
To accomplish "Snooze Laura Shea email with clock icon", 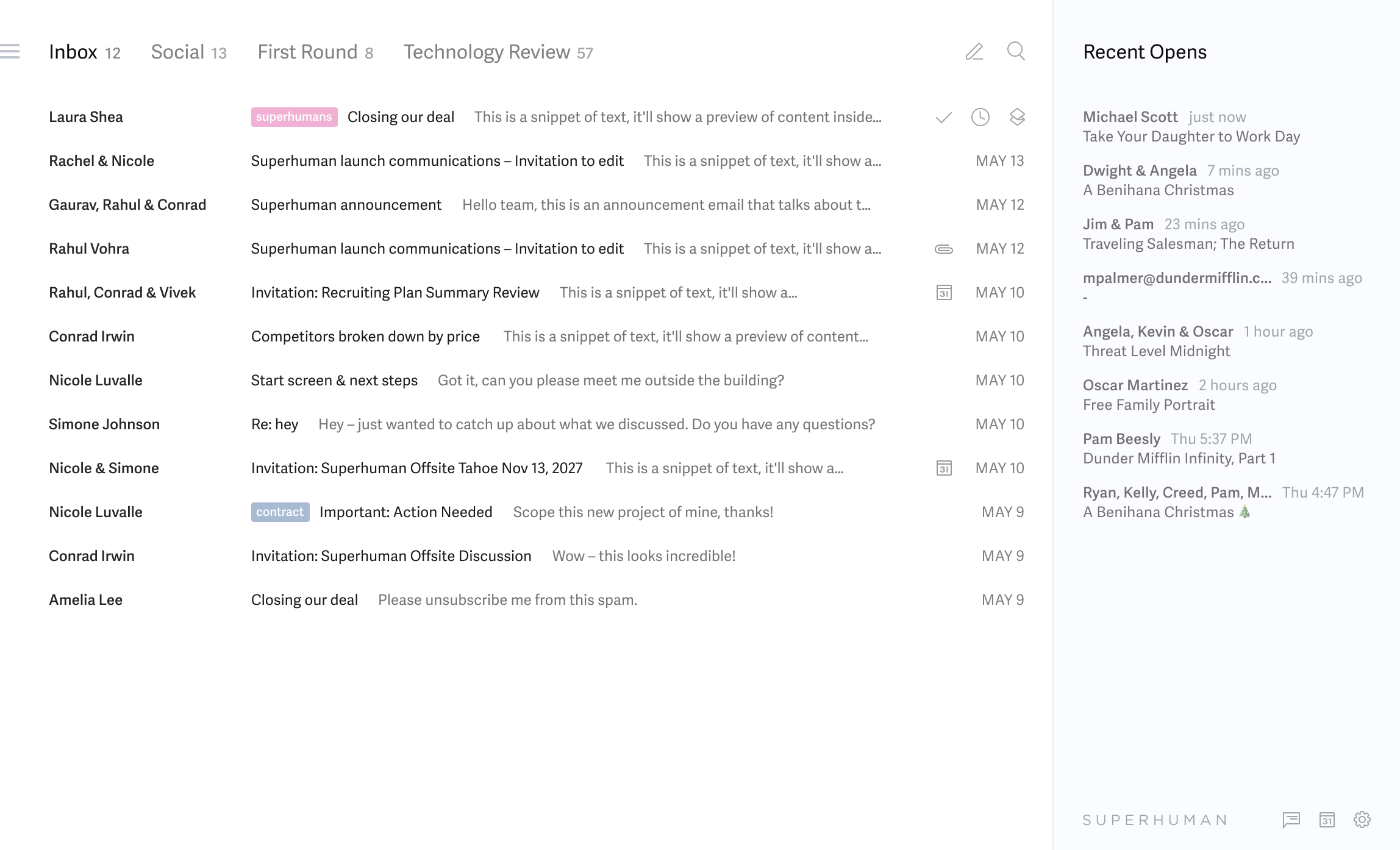I will coord(980,117).
